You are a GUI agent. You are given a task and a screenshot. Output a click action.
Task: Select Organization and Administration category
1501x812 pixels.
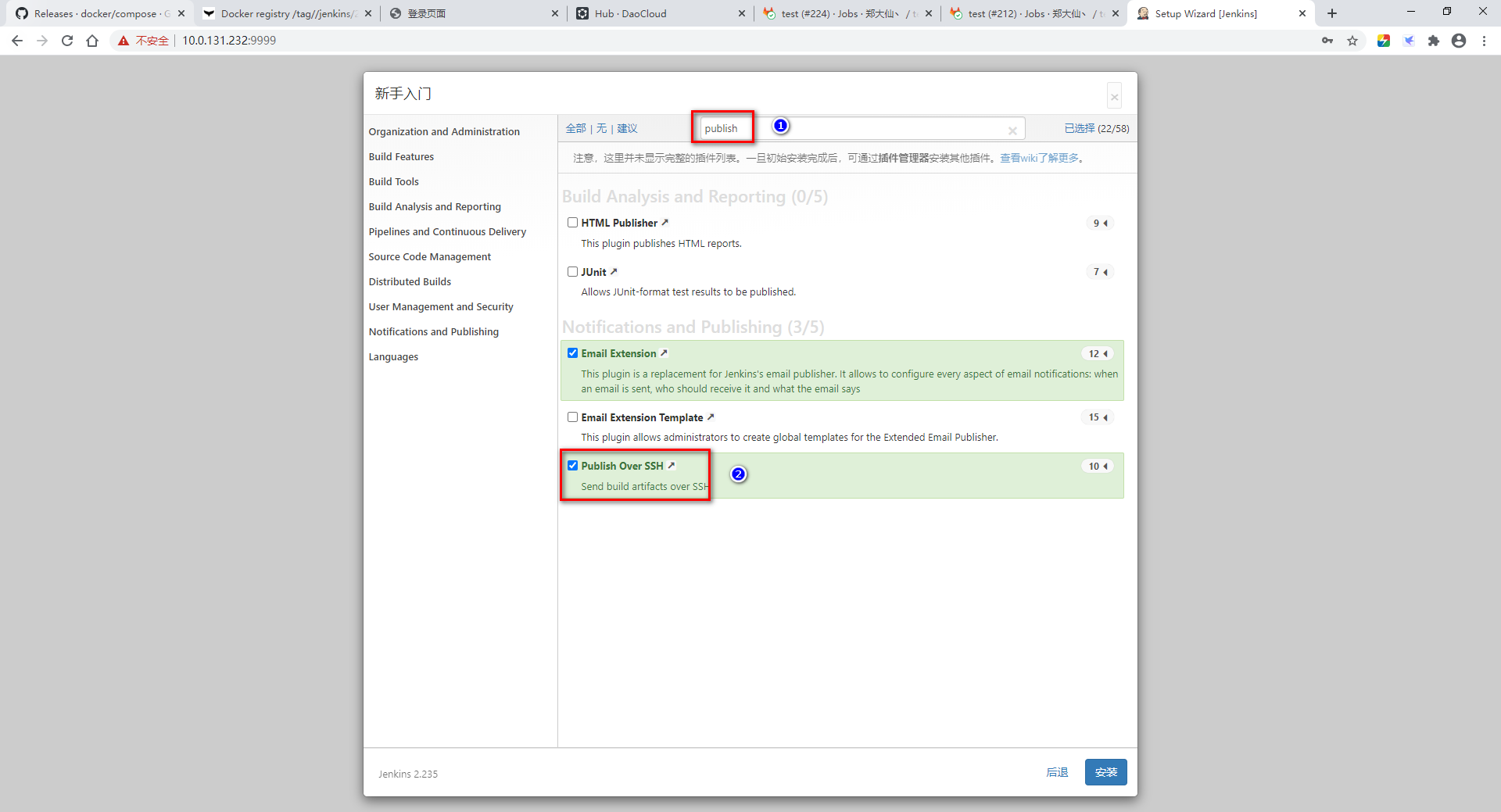444,131
